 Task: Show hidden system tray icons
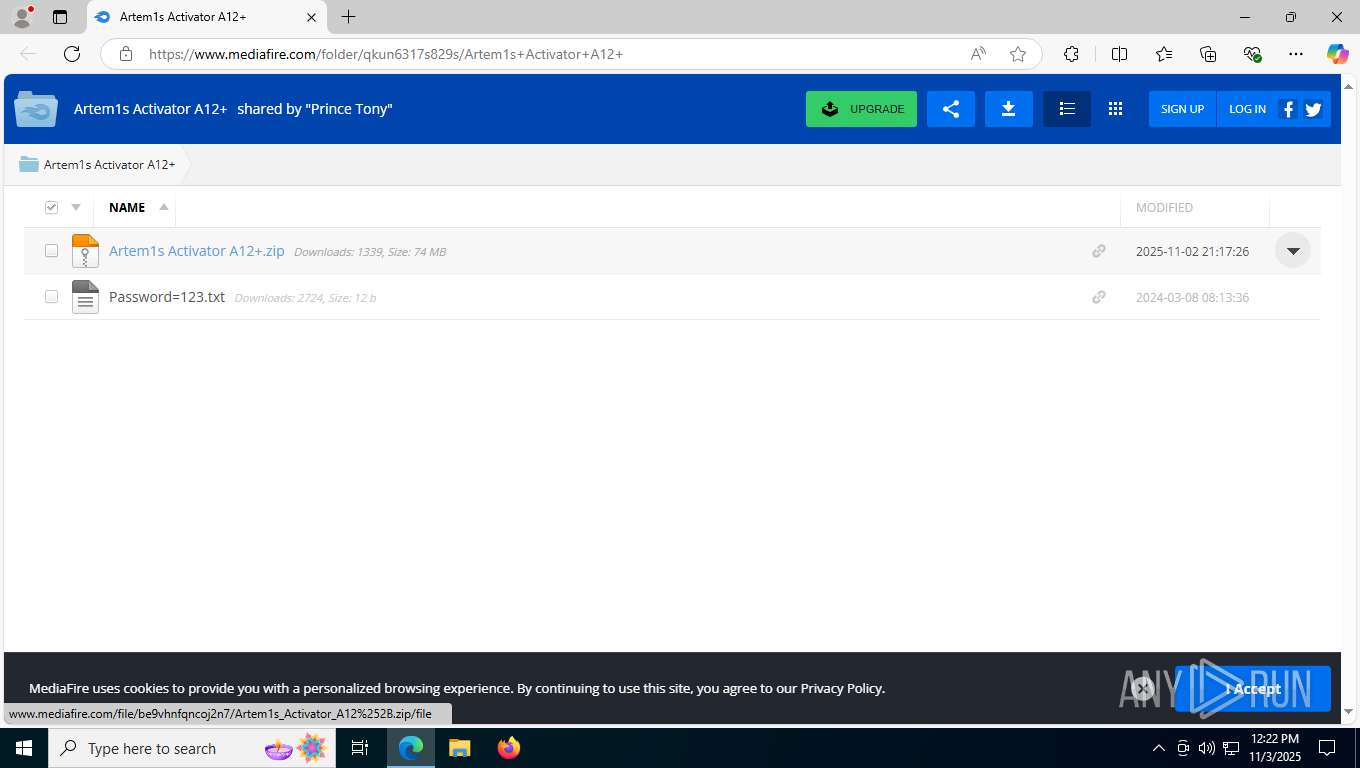(1159, 748)
